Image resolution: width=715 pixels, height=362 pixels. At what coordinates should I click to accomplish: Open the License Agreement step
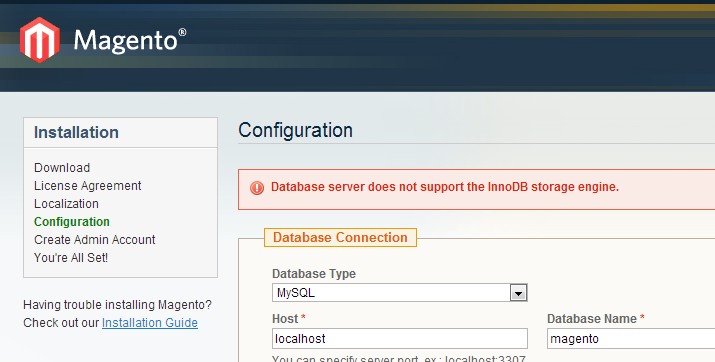coord(88,186)
